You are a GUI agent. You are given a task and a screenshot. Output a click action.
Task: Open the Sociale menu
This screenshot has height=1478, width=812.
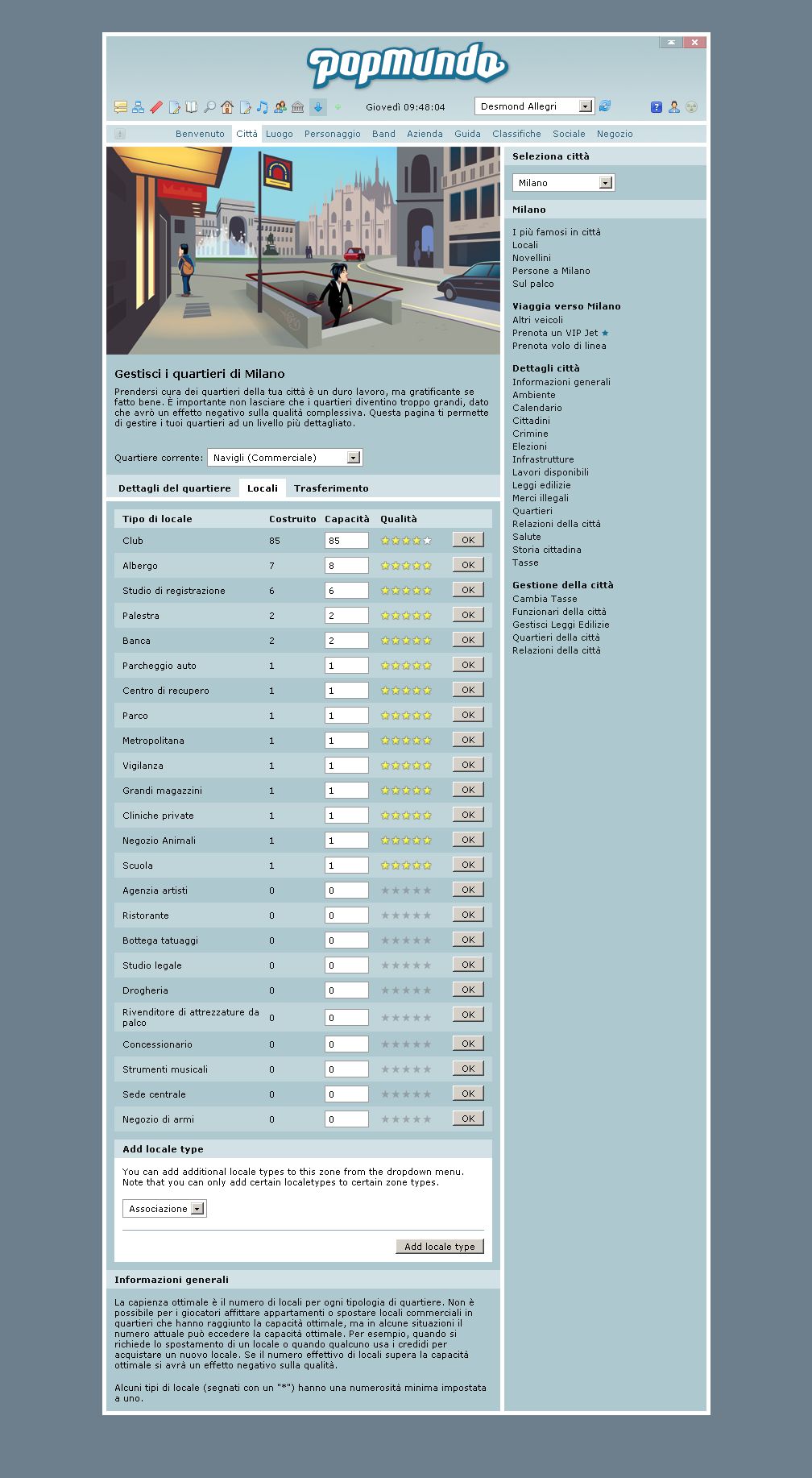click(x=569, y=134)
